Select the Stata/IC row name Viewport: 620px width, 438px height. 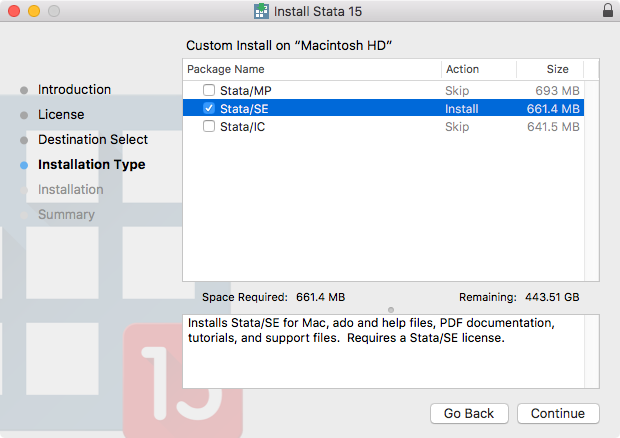pyautogui.click(x=242, y=127)
